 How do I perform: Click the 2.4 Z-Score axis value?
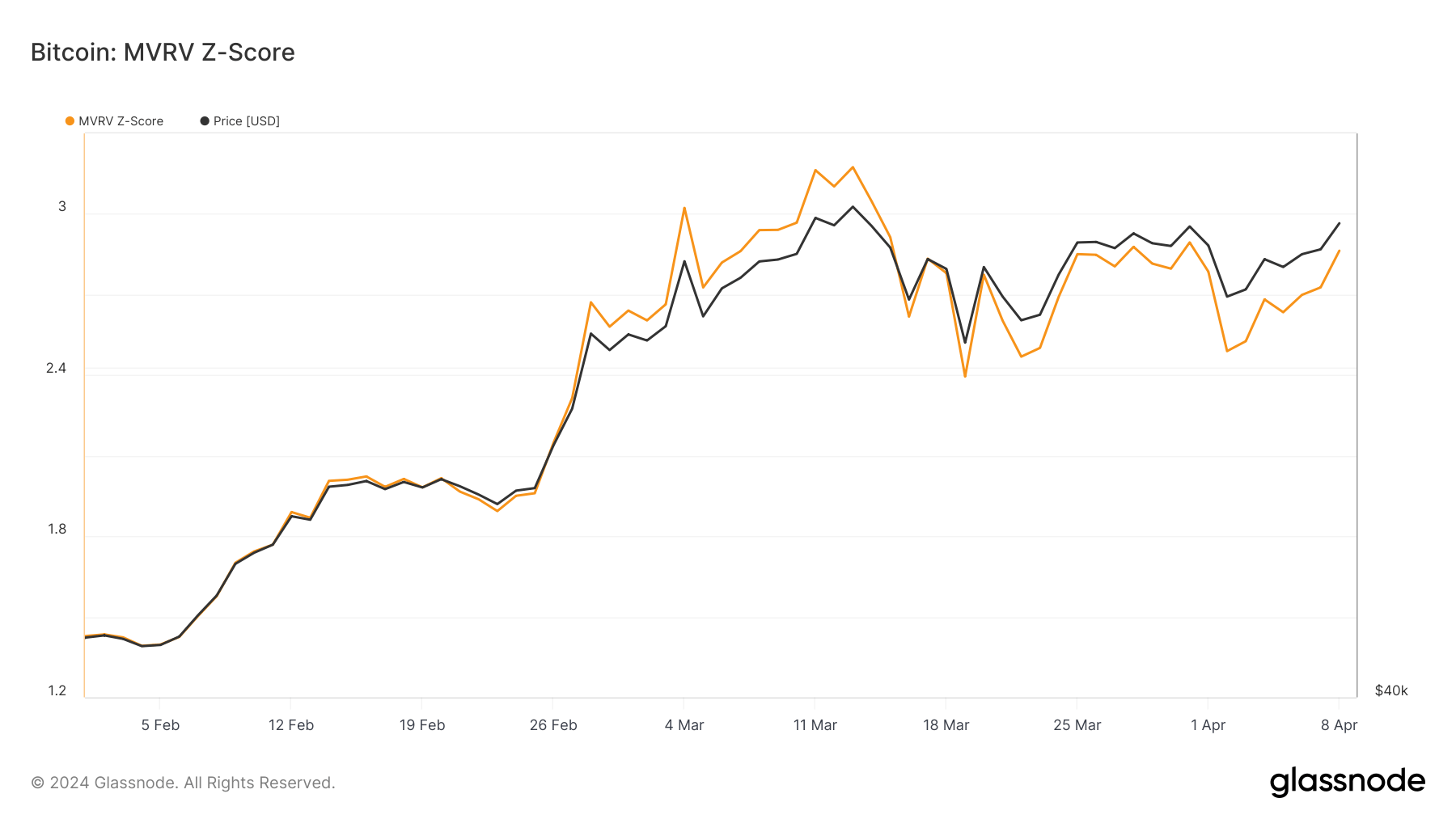[57, 369]
